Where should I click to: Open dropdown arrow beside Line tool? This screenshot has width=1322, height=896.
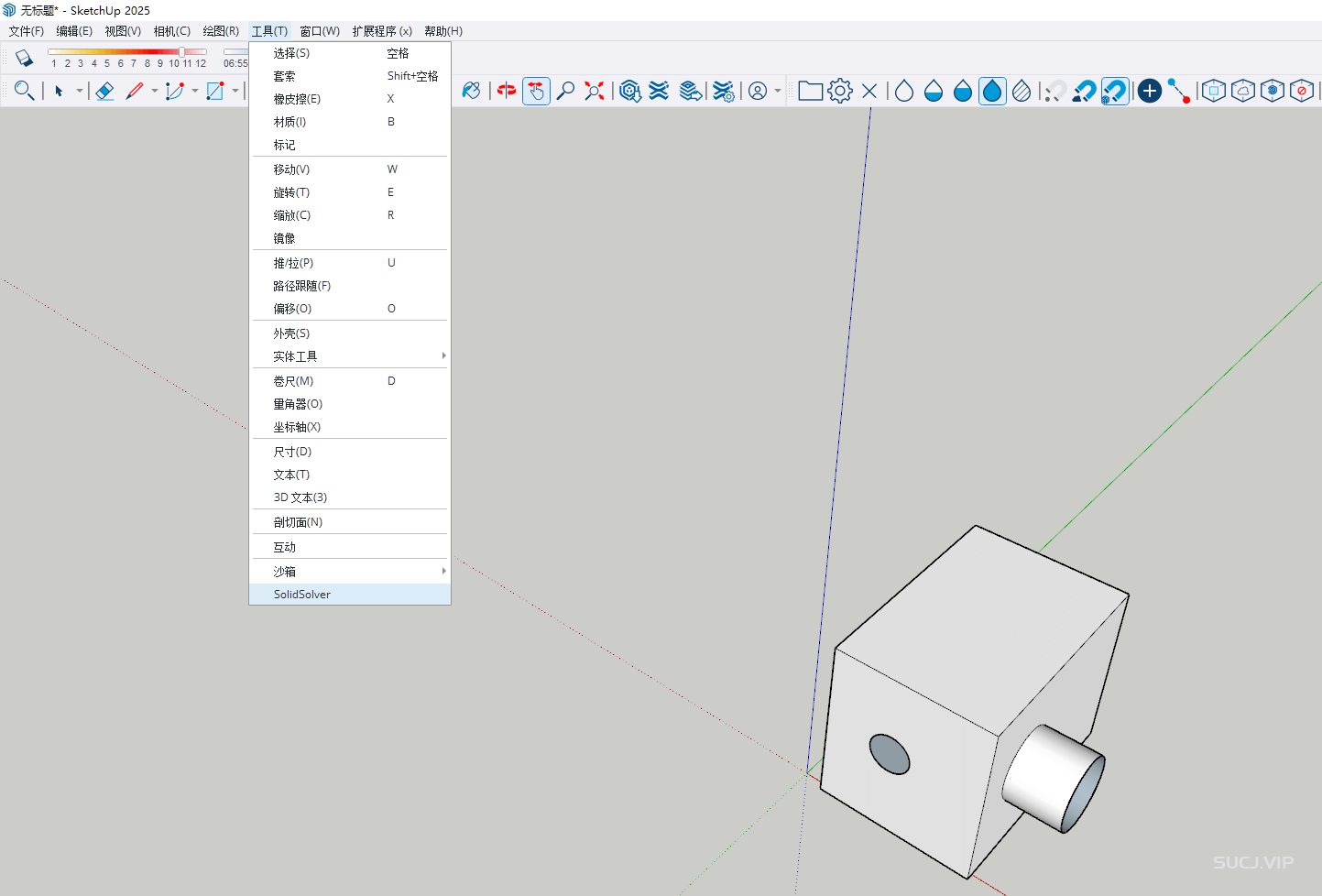click(154, 91)
